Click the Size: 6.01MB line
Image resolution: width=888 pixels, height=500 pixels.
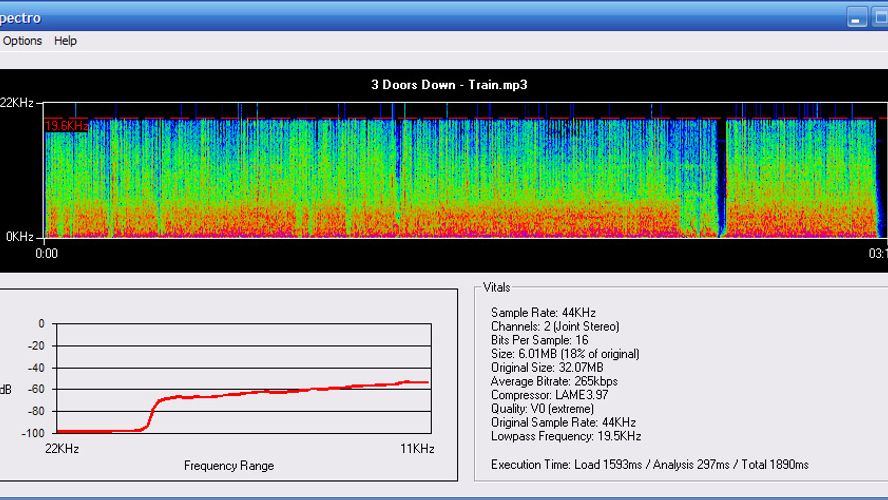(565, 354)
